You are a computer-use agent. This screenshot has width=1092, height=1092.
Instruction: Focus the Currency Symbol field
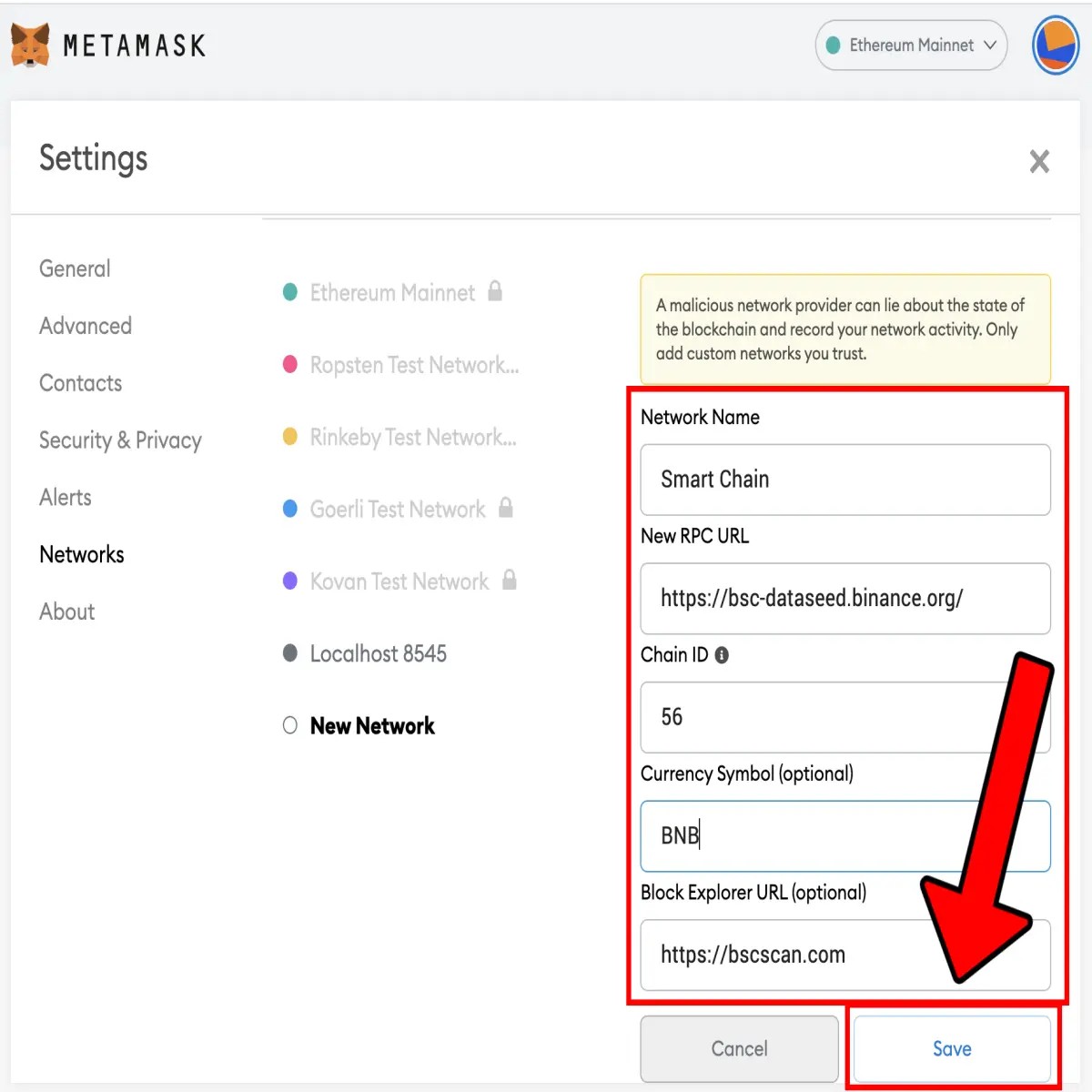point(845,836)
